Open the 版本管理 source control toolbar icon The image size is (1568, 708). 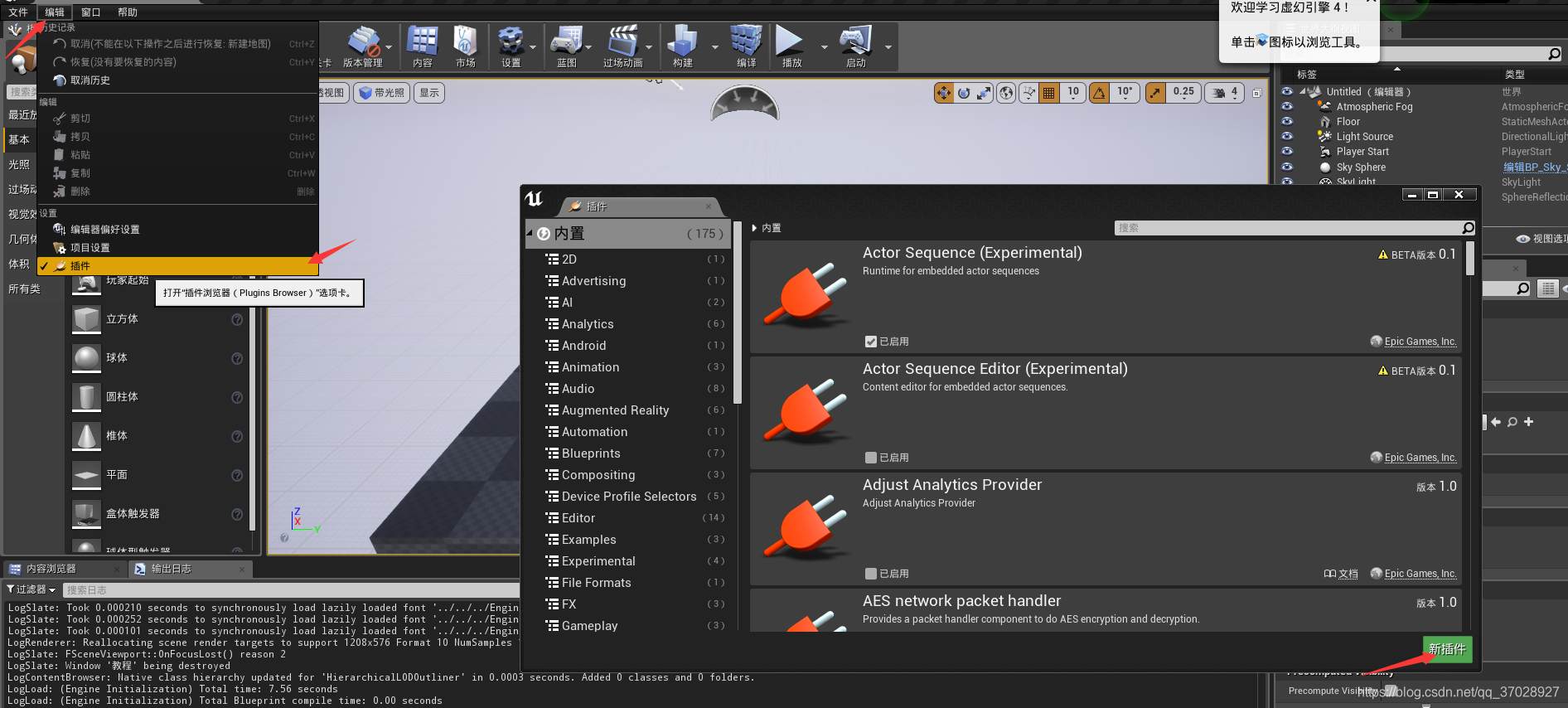[x=363, y=41]
